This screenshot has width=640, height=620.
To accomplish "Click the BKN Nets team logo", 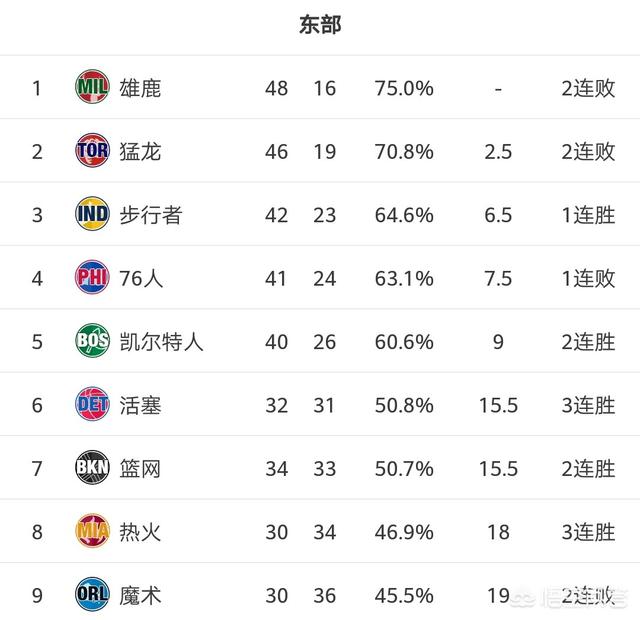I will (92, 468).
